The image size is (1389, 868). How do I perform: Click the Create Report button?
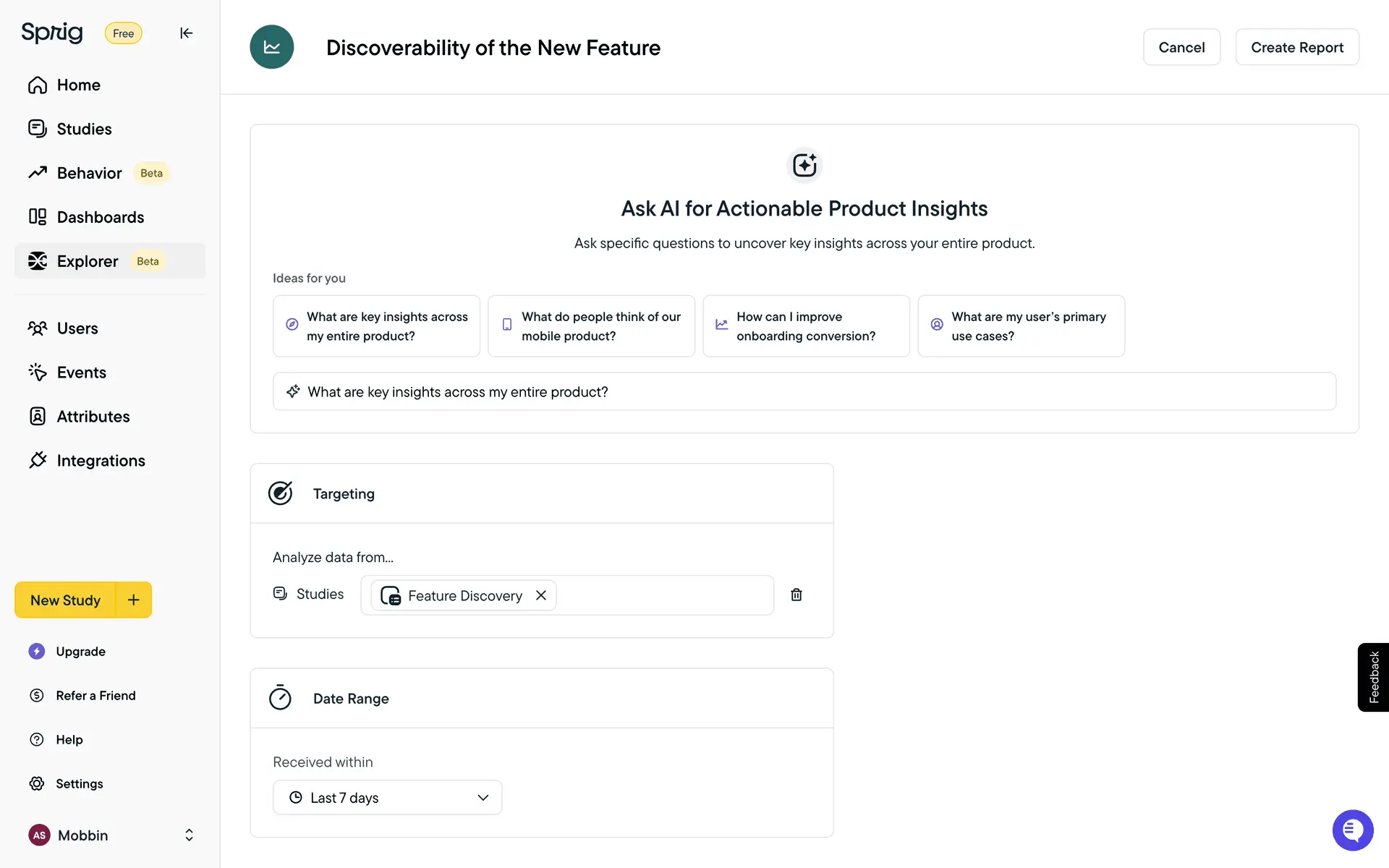point(1296,47)
